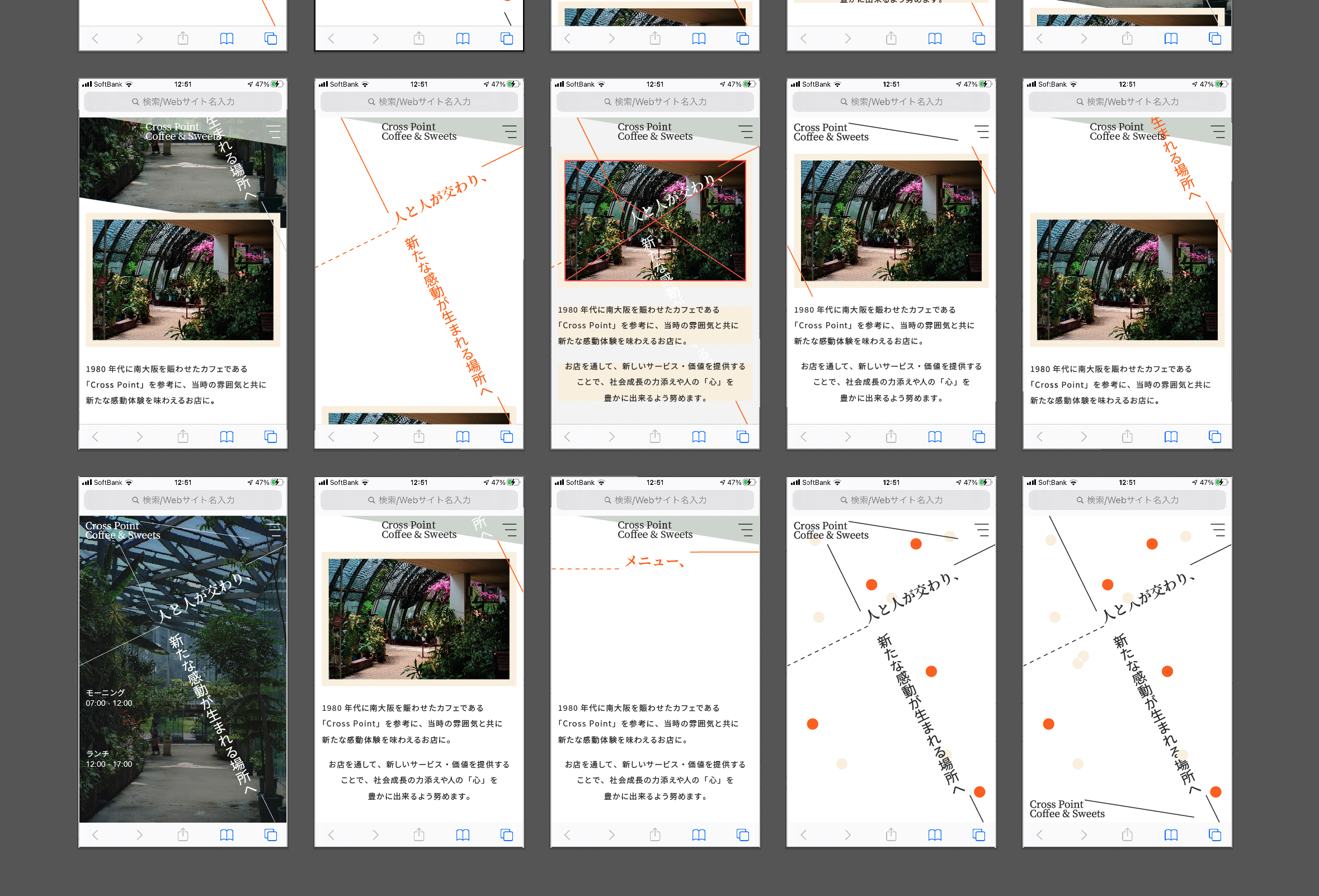Click forward arrow under the メニュー mockup

(611, 834)
